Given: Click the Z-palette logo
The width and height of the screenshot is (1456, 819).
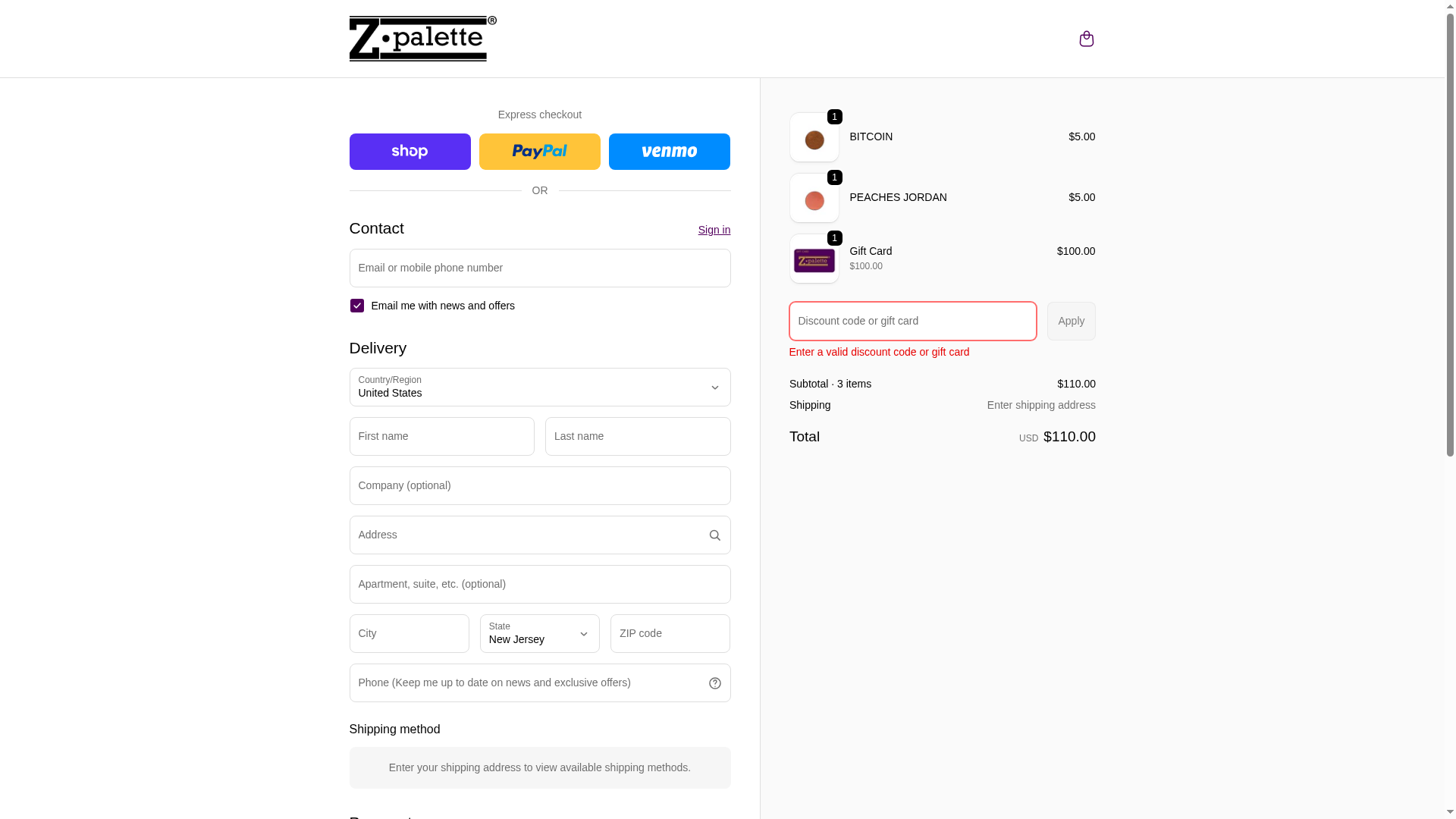Looking at the screenshot, I should pos(422,39).
